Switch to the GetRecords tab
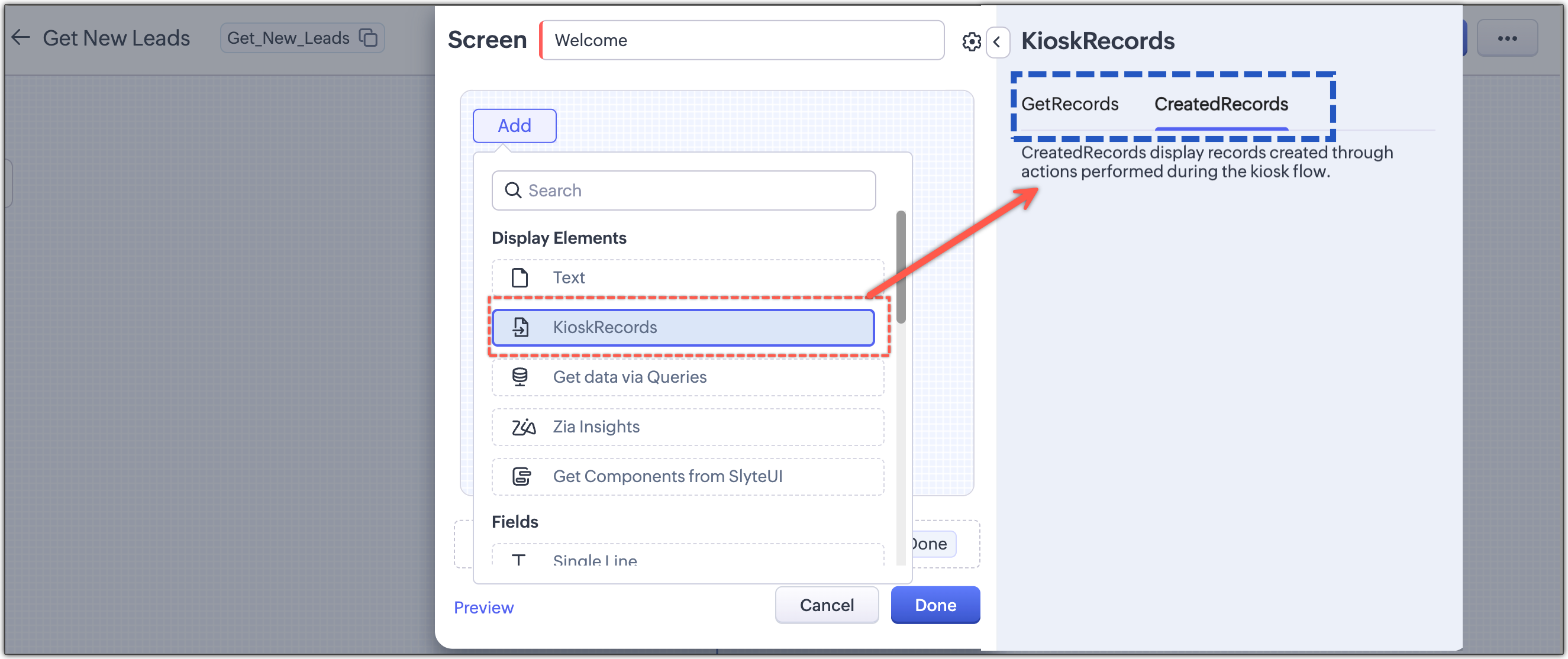Image resolution: width=1568 pixels, height=659 pixels. click(1069, 104)
